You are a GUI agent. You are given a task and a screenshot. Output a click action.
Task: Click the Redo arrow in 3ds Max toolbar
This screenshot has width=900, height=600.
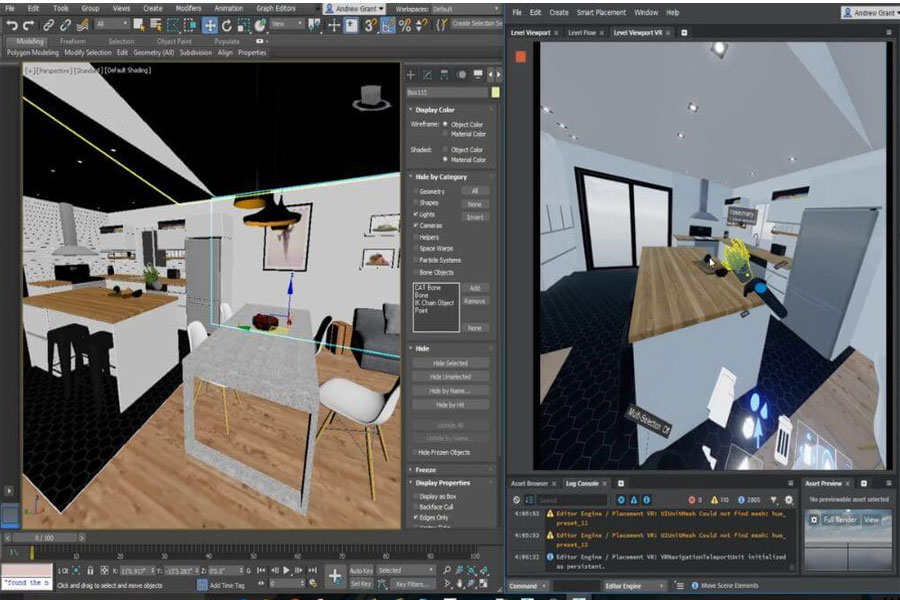tap(29, 25)
